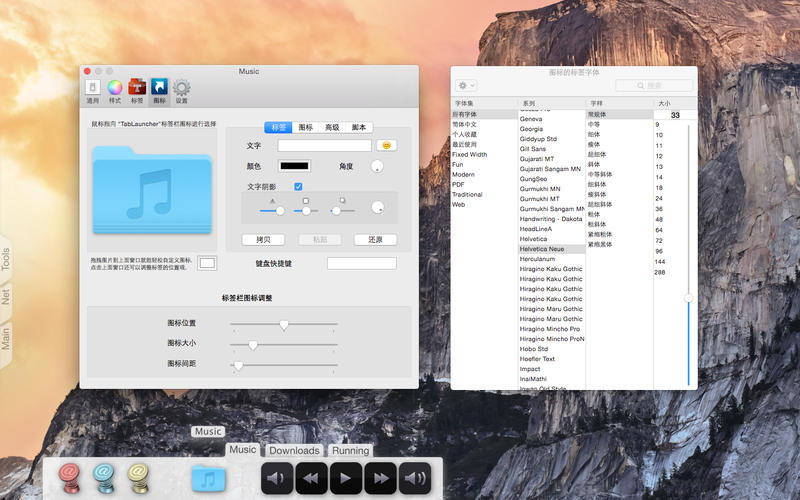Viewport: 800px width, 500px height.
Task: Launch the blue @ spring dock icon
Action: [104, 478]
